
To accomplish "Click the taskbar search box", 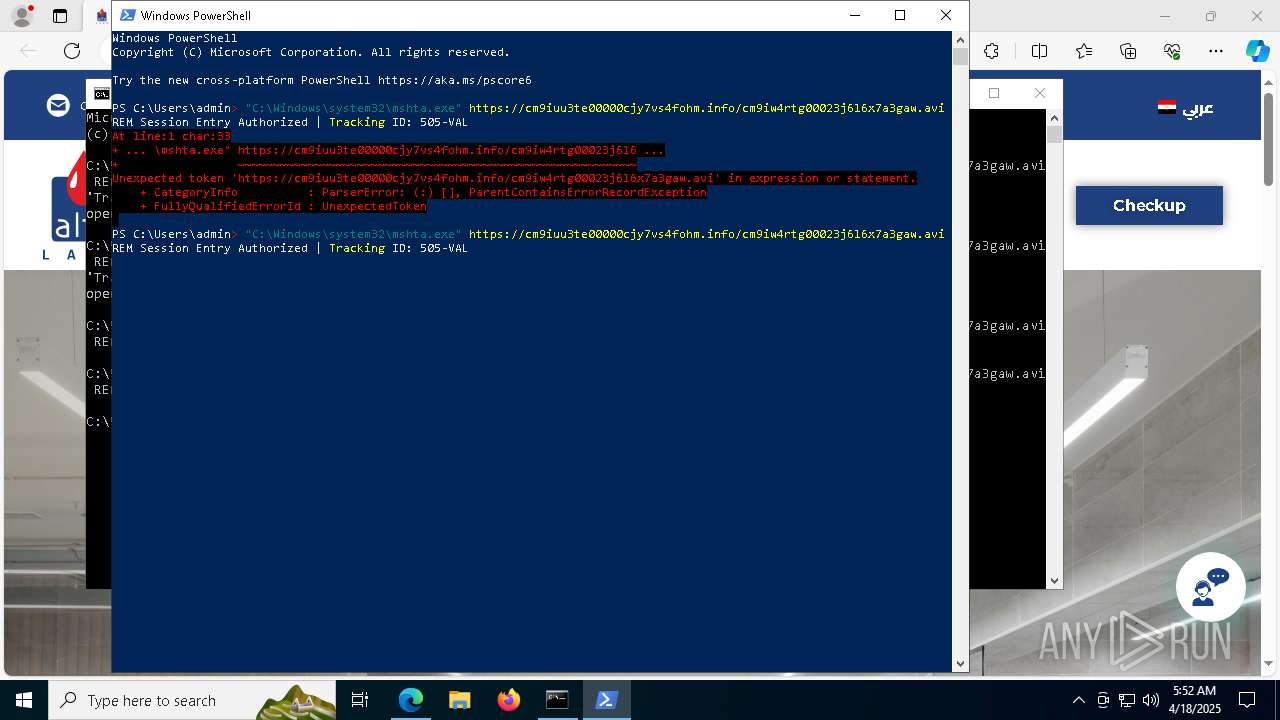I will coord(192,700).
